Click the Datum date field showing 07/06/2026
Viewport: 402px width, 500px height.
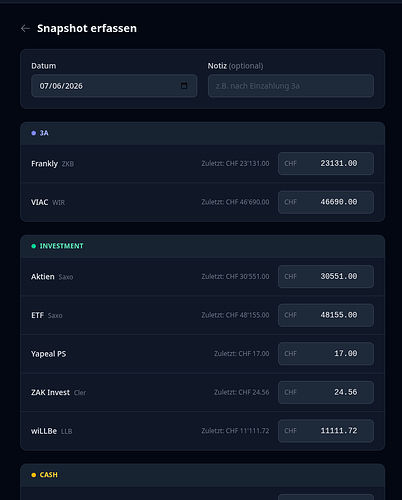tap(114, 86)
